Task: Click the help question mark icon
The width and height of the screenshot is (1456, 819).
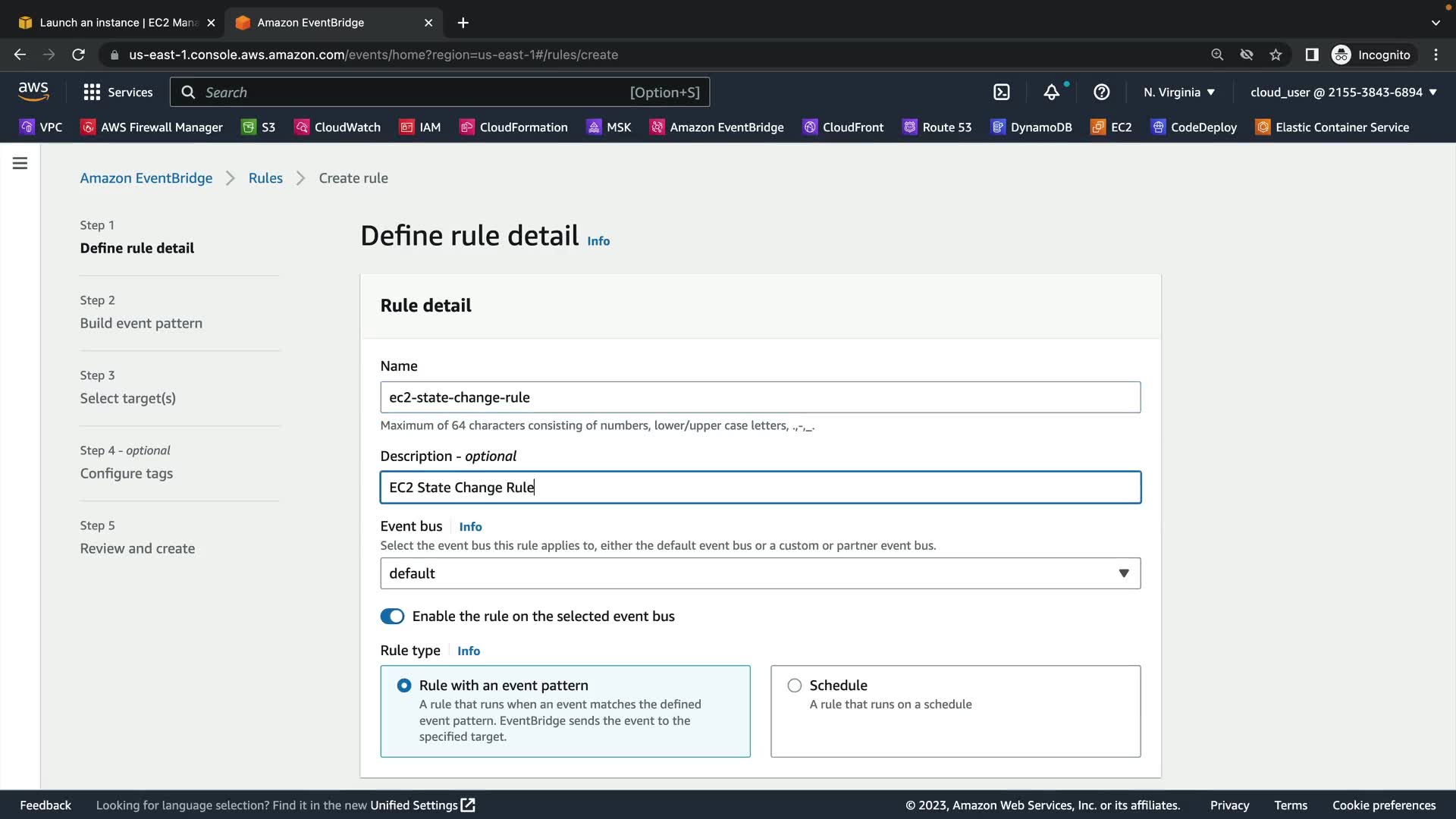Action: 1101,92
